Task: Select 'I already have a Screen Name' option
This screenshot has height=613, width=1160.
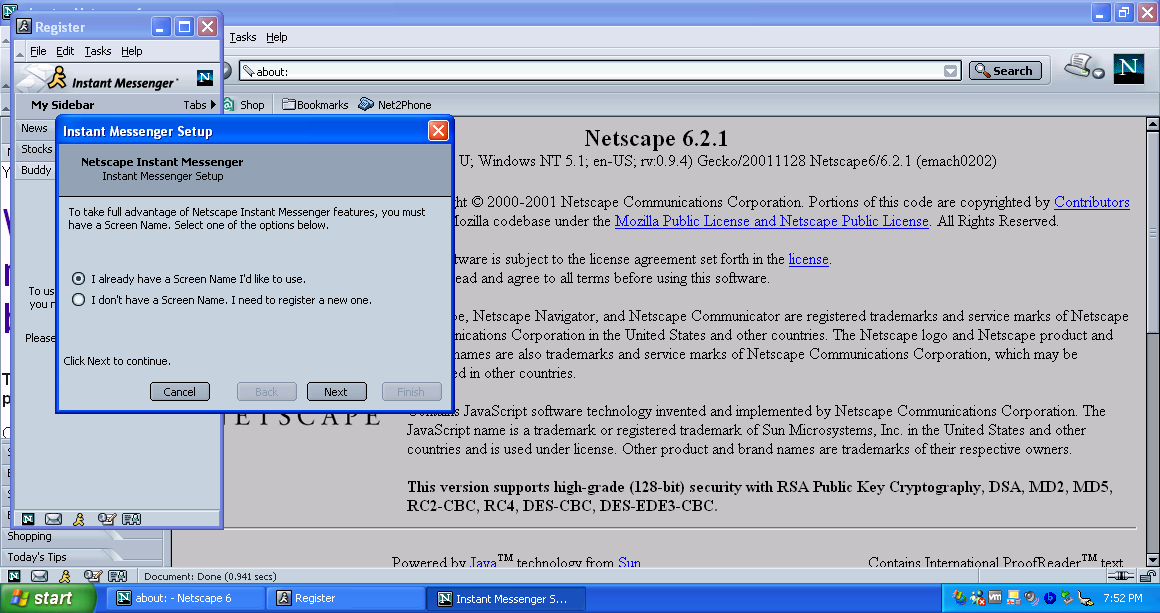Action: 79,279
